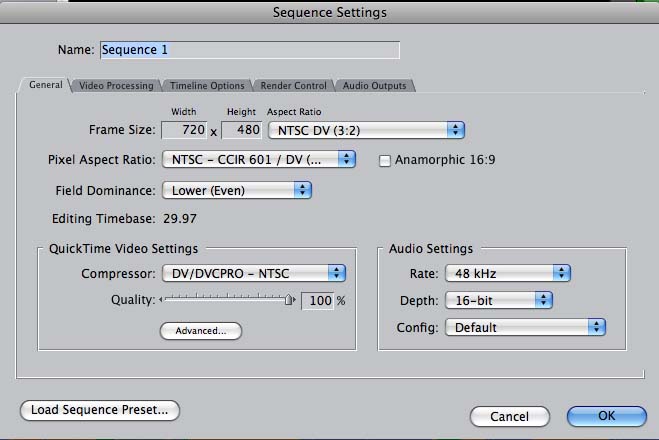Click the sequence Name text field

(249, 49)
